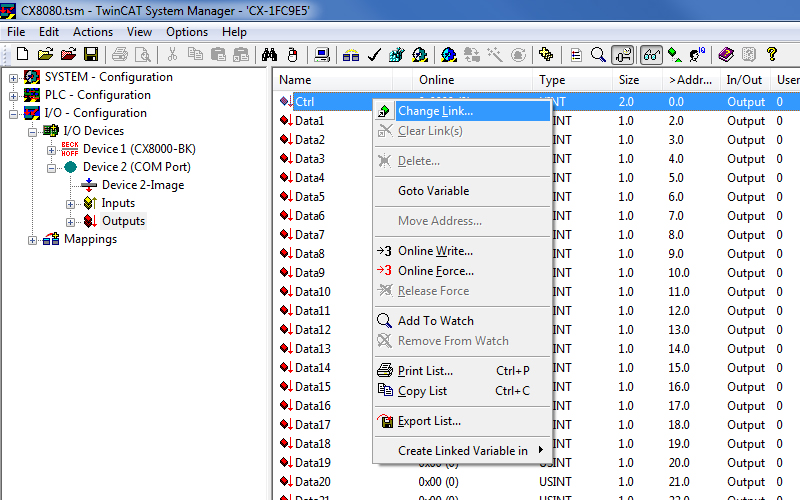This screenshot has width=800, height=500.
Task: Sort by the In/Out column header
Action: (745, 80)
